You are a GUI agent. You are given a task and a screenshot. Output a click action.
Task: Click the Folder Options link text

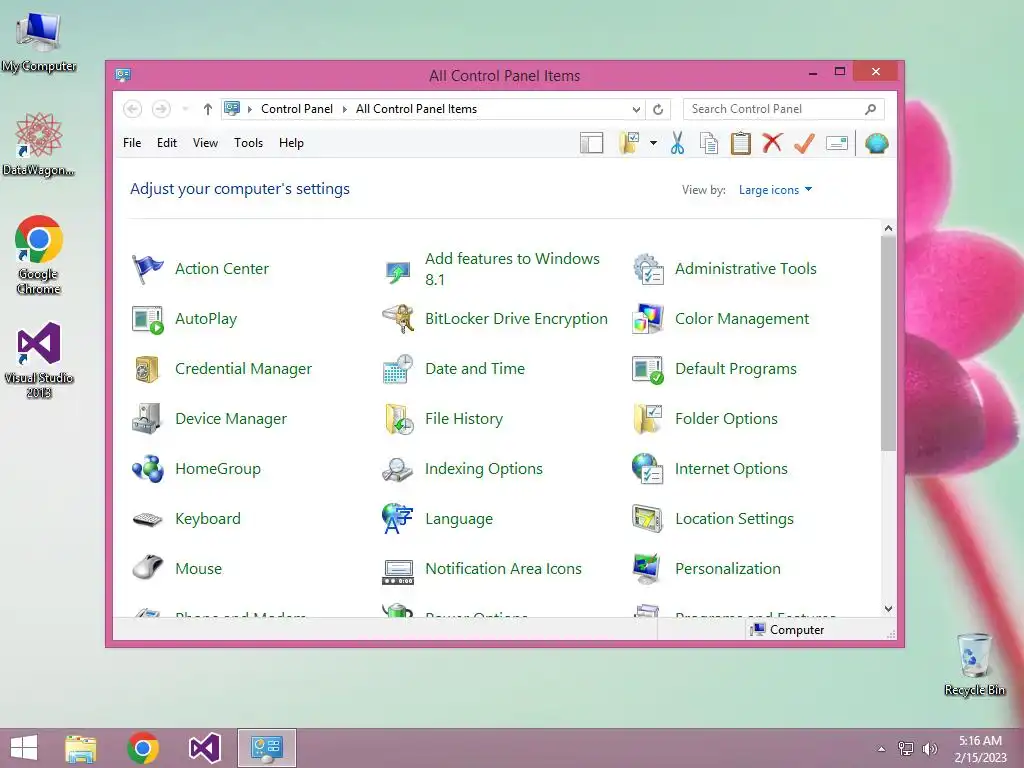pos(726,419)
